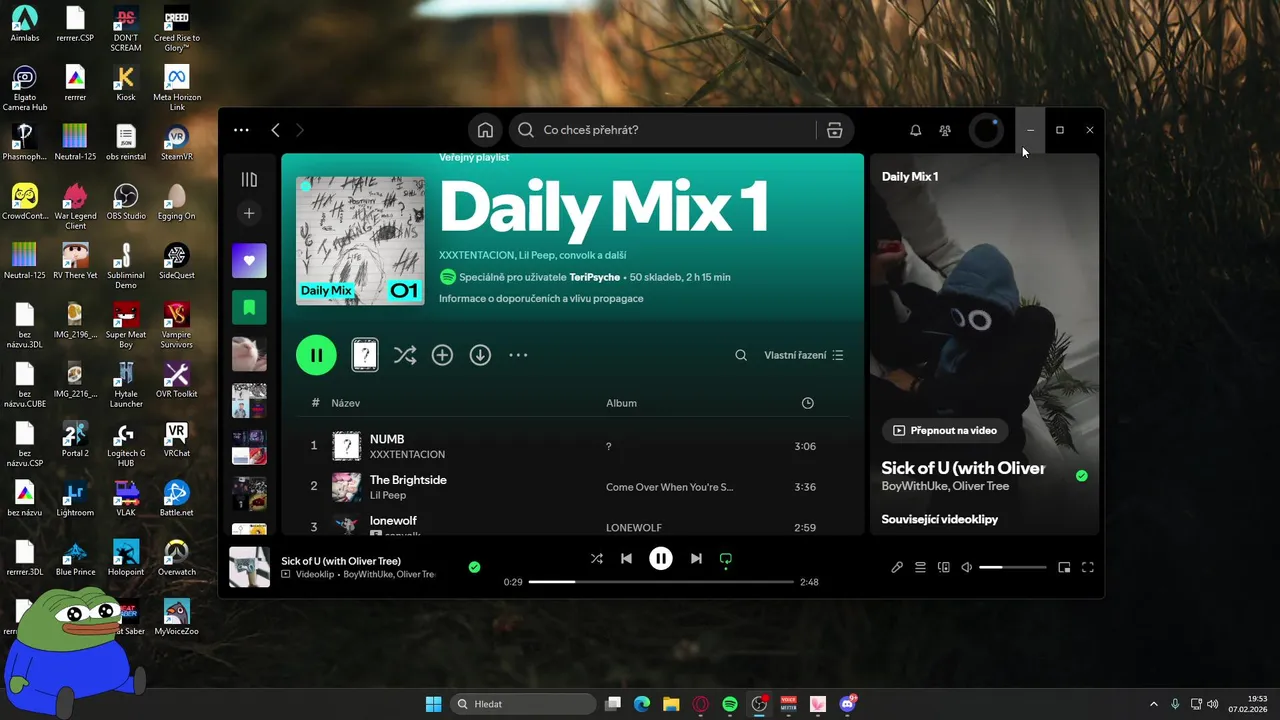Skip to the next track
The height and width of the screenshot is (720, 1280).
coord(696,559)
